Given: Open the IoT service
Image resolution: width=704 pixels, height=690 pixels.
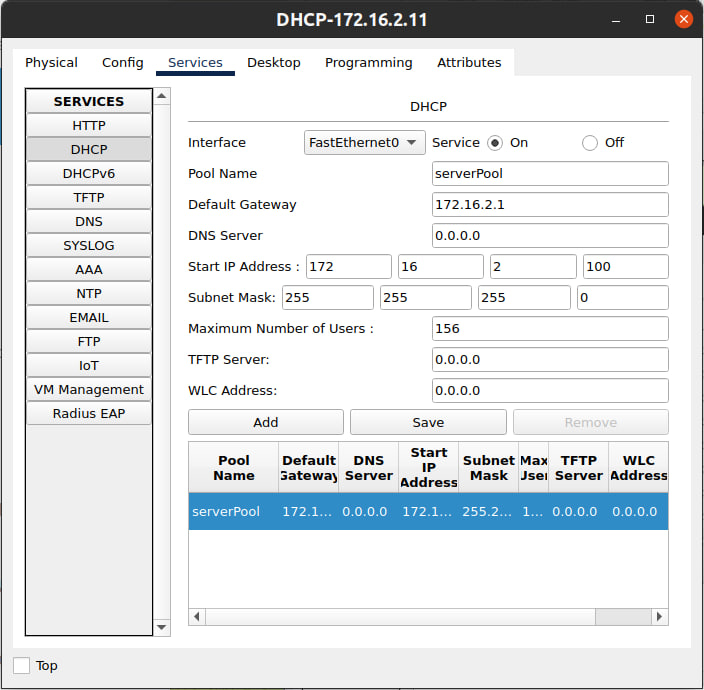Looking at the screenshot, I should 89,365.
